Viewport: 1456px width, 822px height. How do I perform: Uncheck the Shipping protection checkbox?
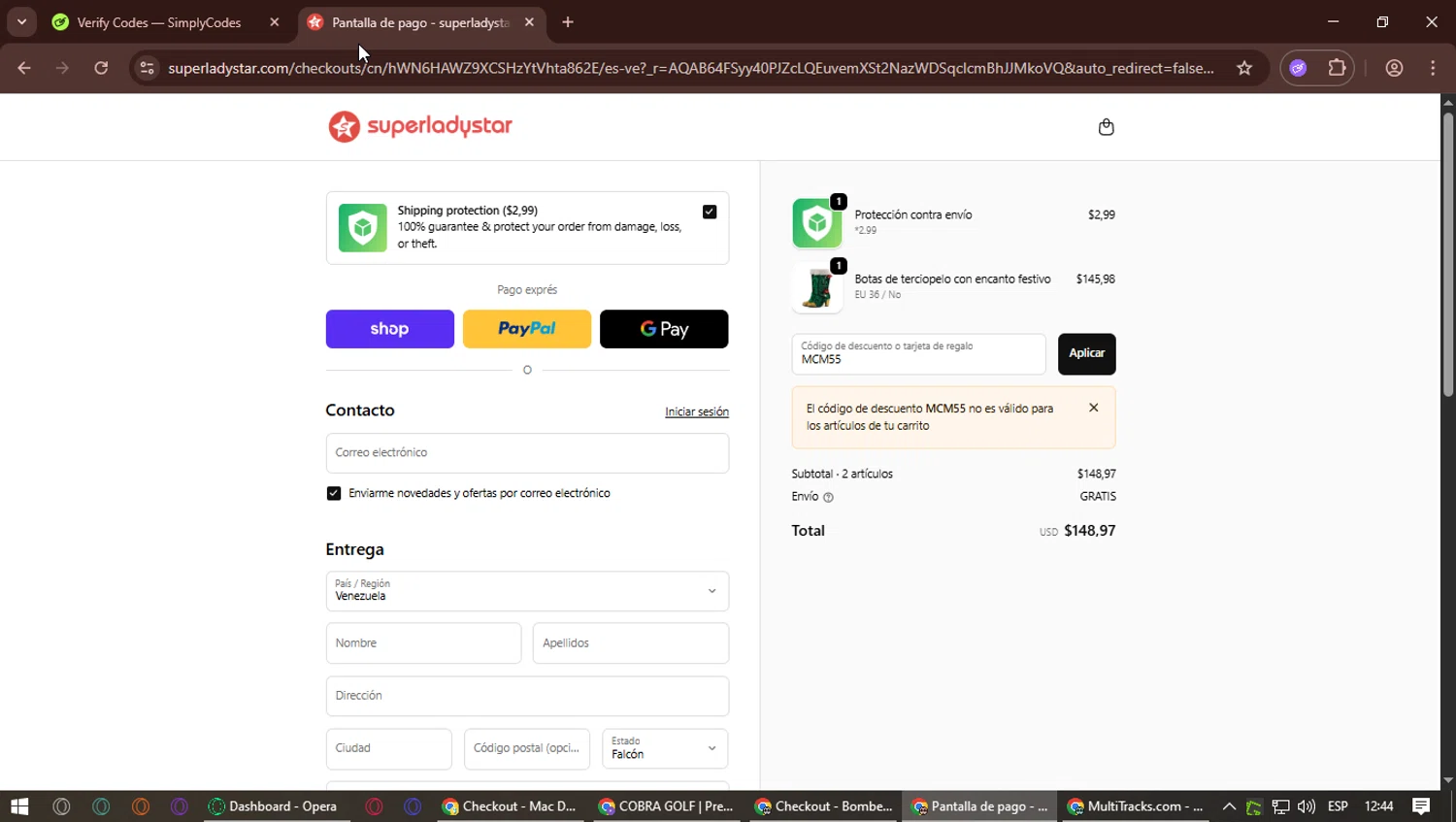(710, 212)
